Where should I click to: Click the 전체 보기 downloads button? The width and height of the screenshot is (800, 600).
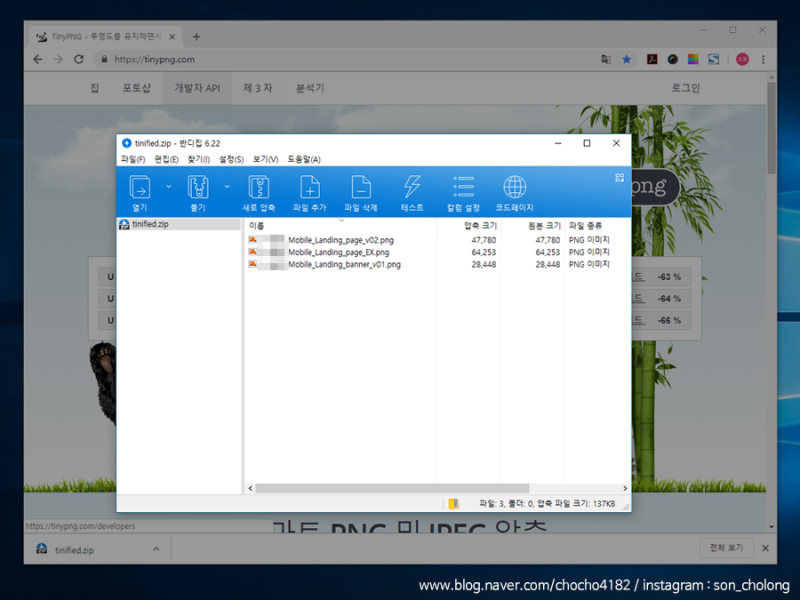coord(727,547)
